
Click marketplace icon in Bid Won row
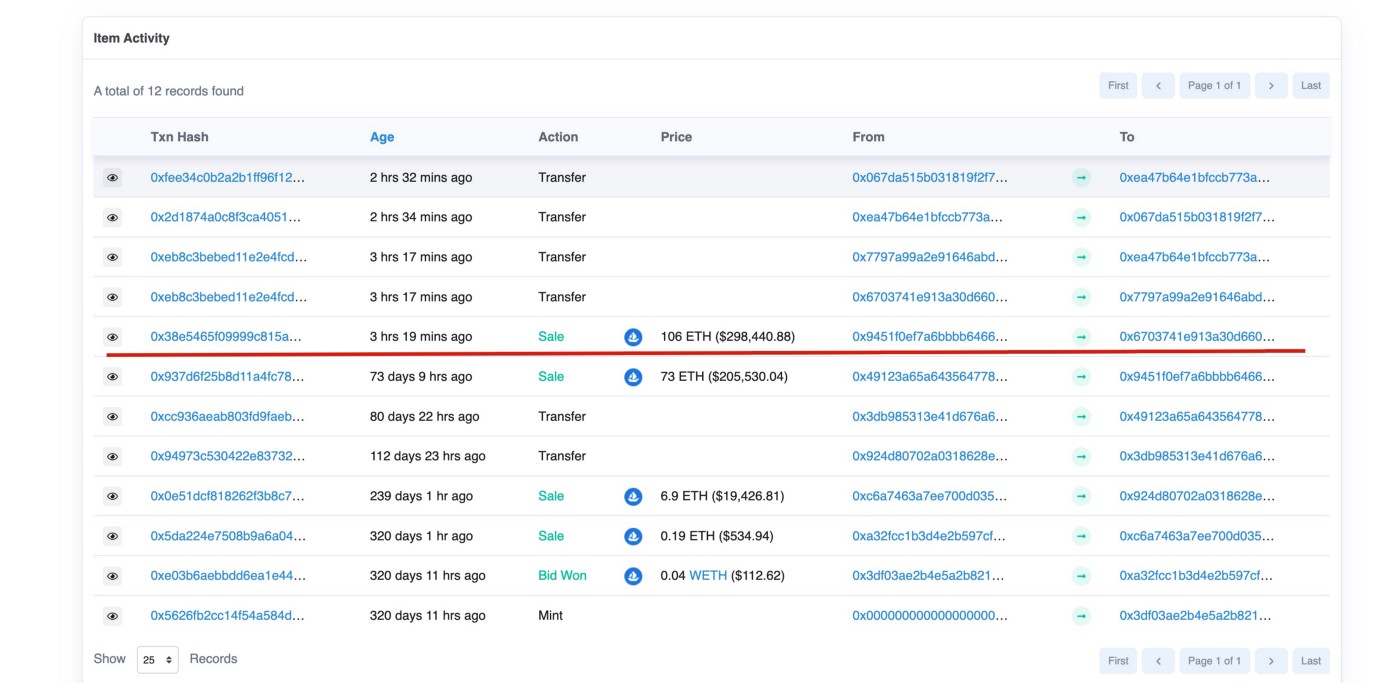633,576
